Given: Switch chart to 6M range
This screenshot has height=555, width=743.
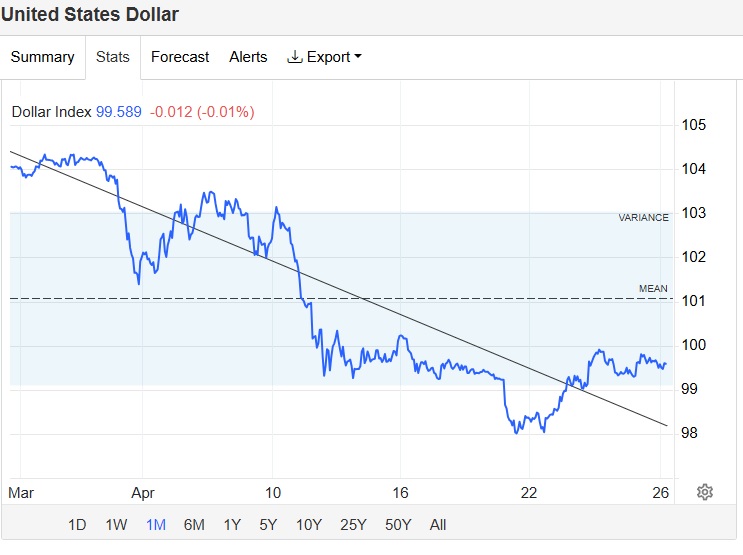Looking at the screenshot, I should click(195, 524).
